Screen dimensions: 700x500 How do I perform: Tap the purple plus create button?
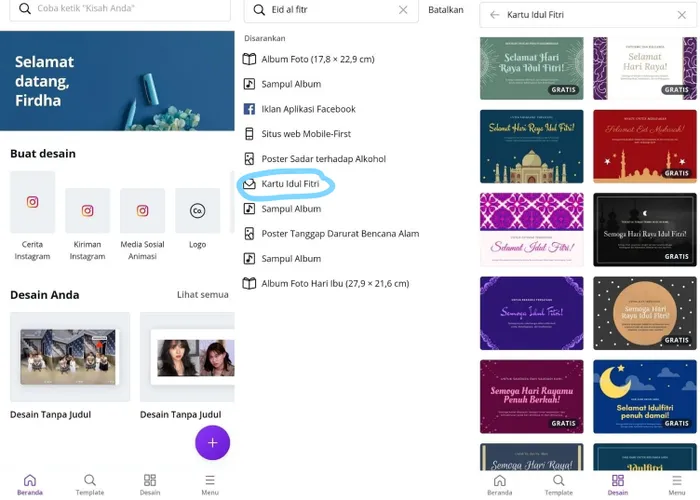[212, 442]
